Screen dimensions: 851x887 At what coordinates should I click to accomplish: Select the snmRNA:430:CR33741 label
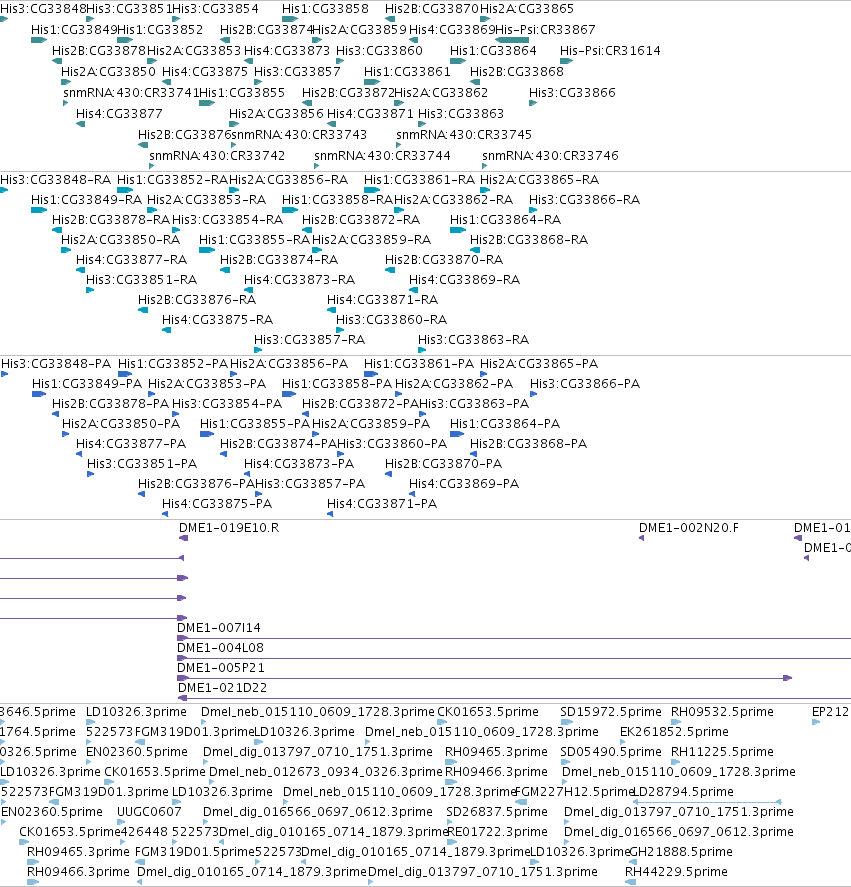click(131, 92)
